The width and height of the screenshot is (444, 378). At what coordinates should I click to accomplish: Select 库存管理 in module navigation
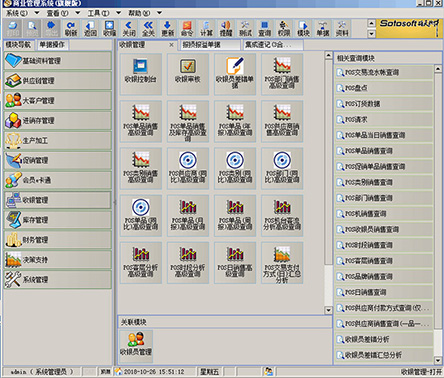pos(58,220)
